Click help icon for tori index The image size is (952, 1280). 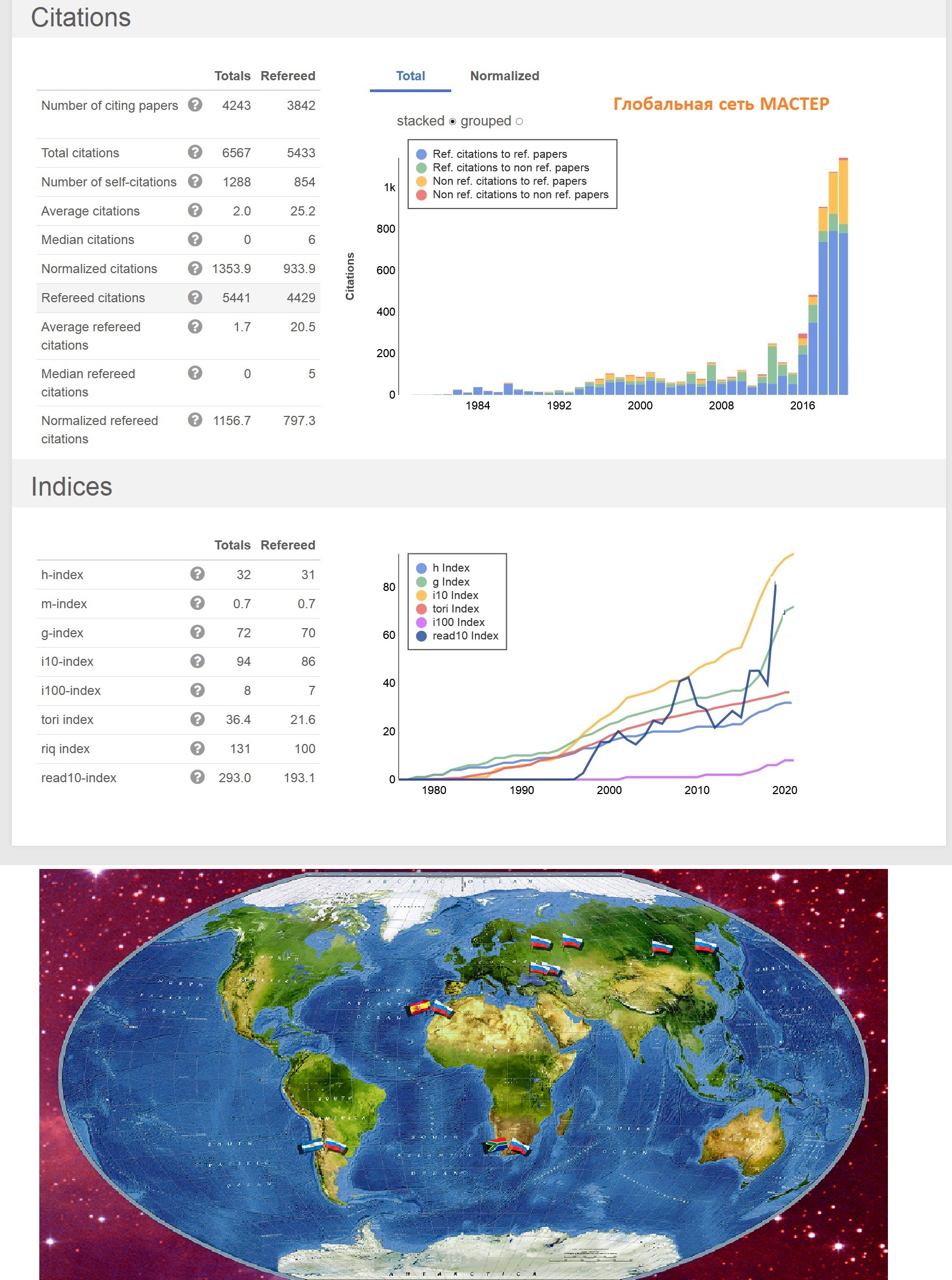pos(197,719)
